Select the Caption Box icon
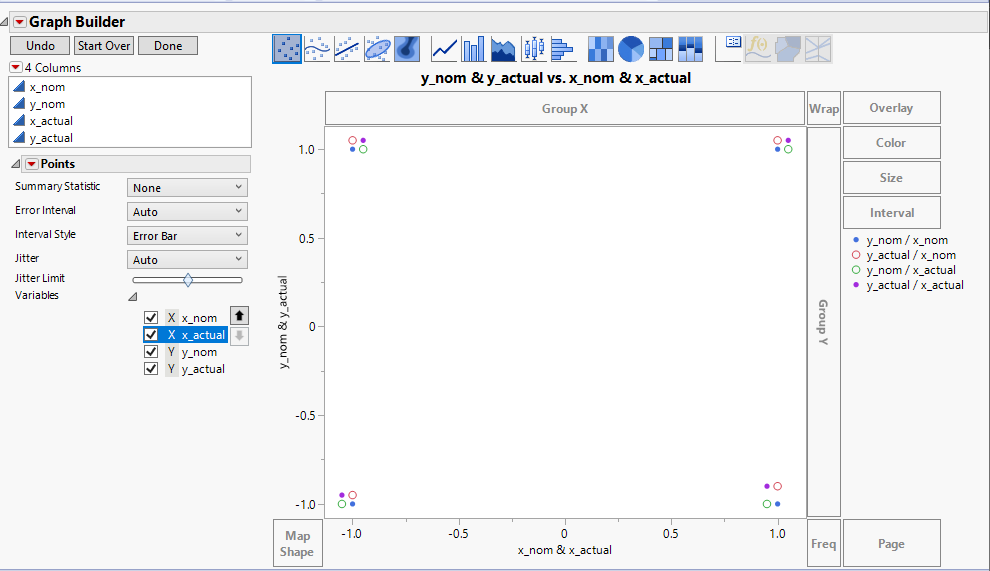 click(x=729, y=49)
